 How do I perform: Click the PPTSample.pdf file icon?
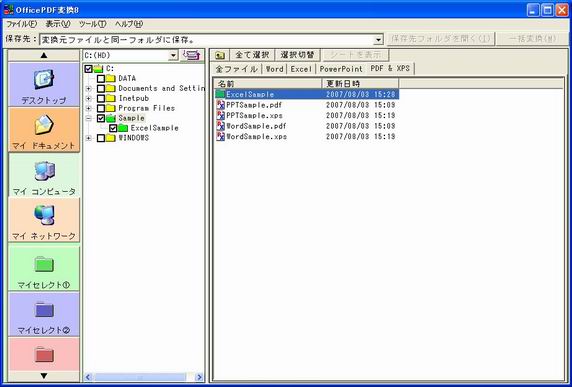(220, 105)
